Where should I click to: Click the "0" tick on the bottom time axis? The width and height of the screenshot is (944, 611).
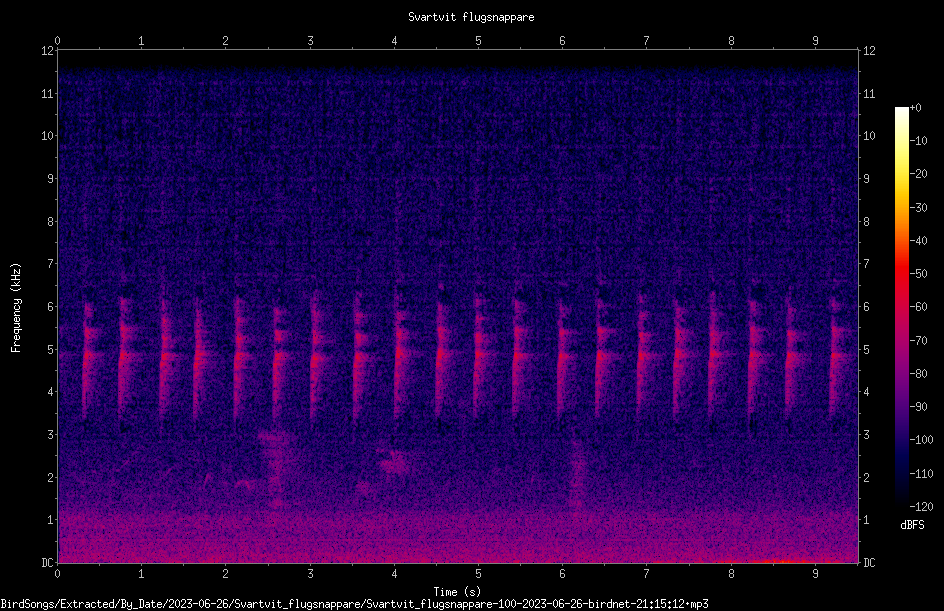tap(57, 574)
